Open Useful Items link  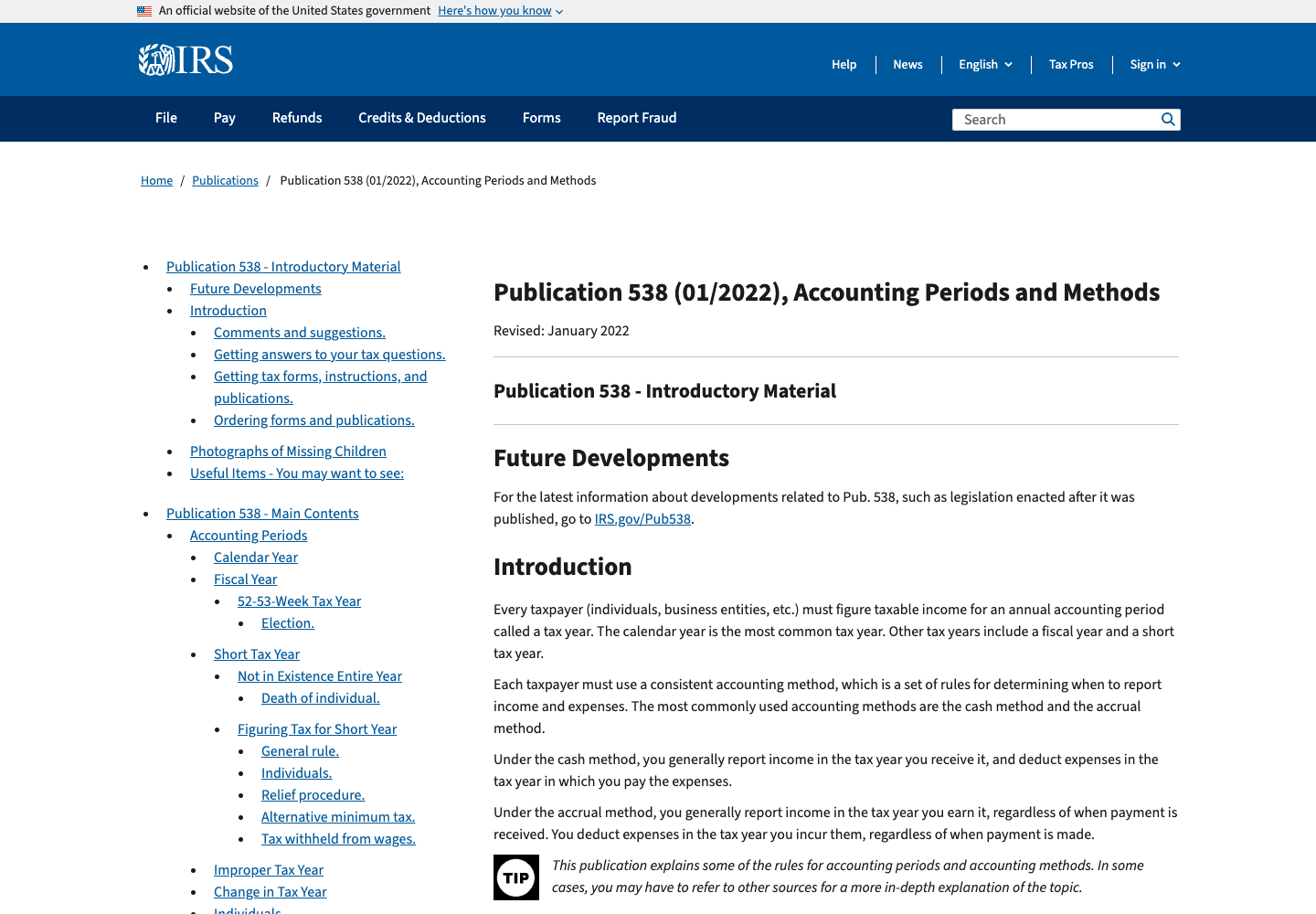coord(297,473)
